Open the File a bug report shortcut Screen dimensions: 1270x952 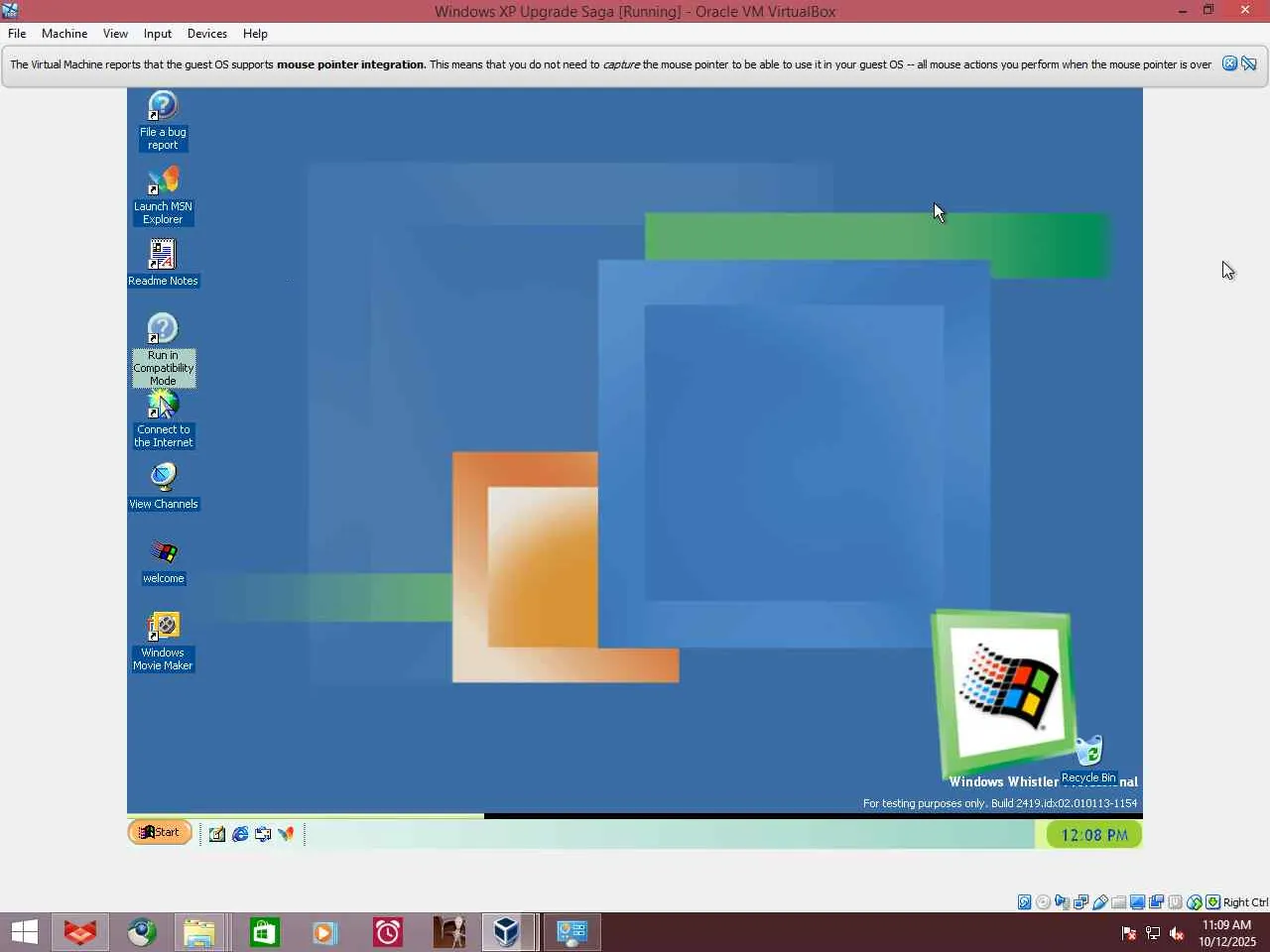(163, 121)
